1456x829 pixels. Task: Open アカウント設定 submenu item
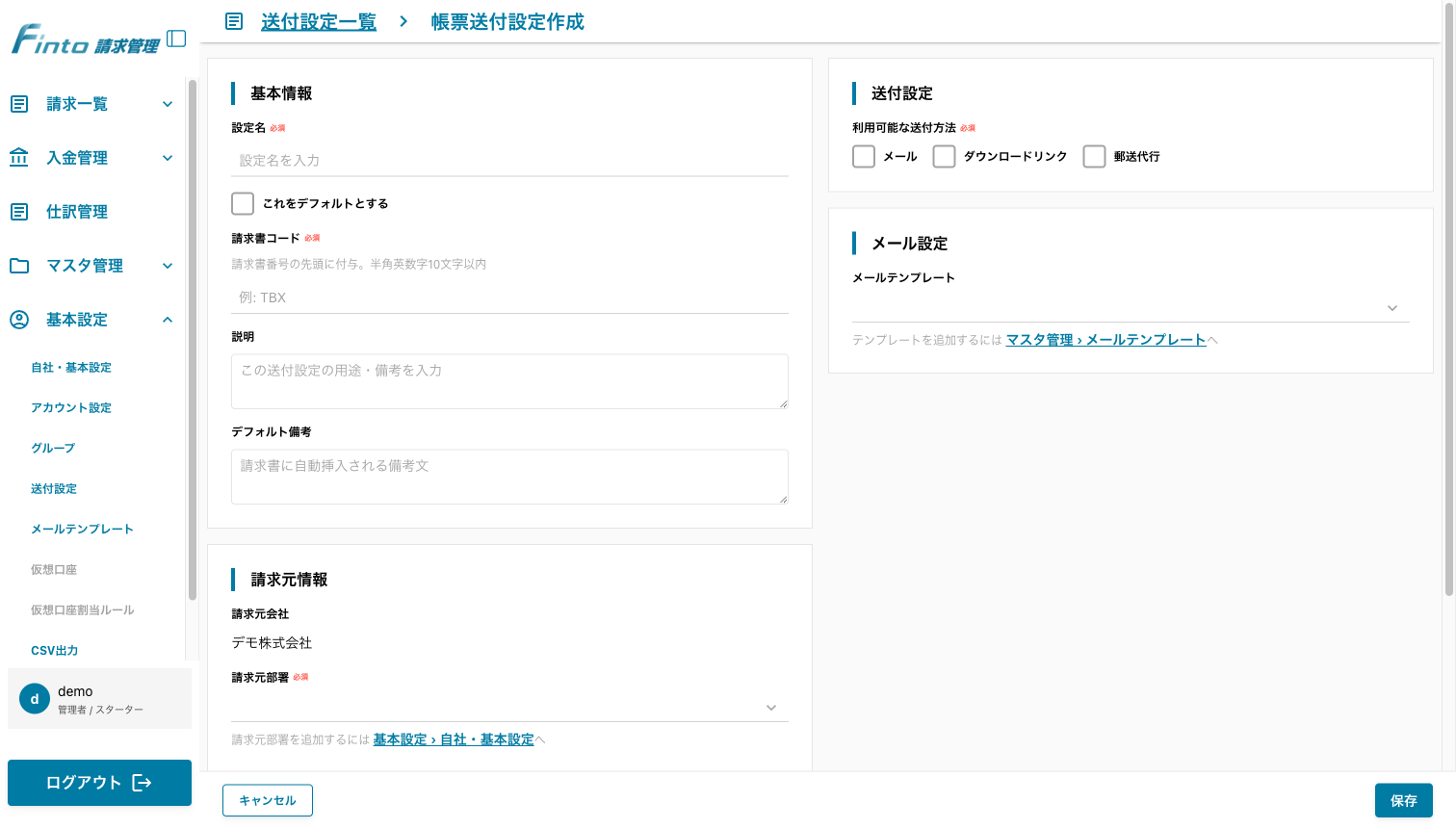coord(71,408)
